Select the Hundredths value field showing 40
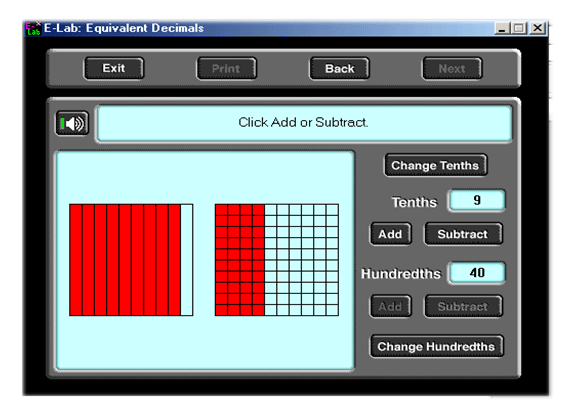The image size is (565, 405). pyautogui.click(x=476, y=272)
